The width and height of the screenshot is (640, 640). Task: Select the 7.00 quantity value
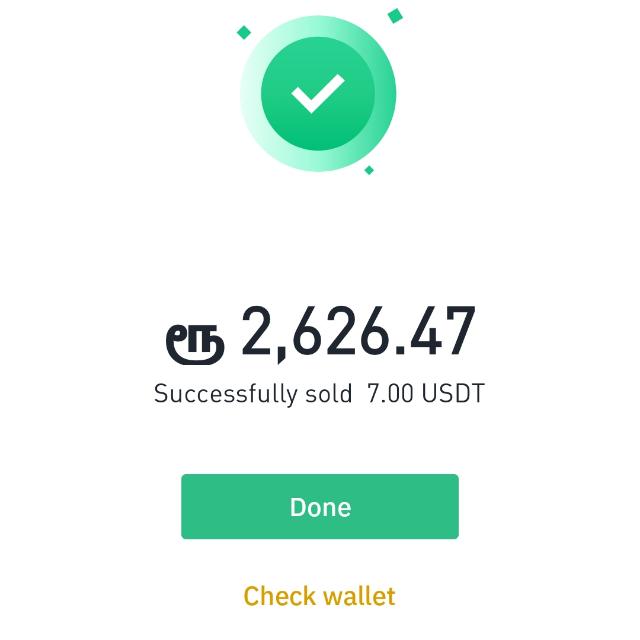pos(390,393)
